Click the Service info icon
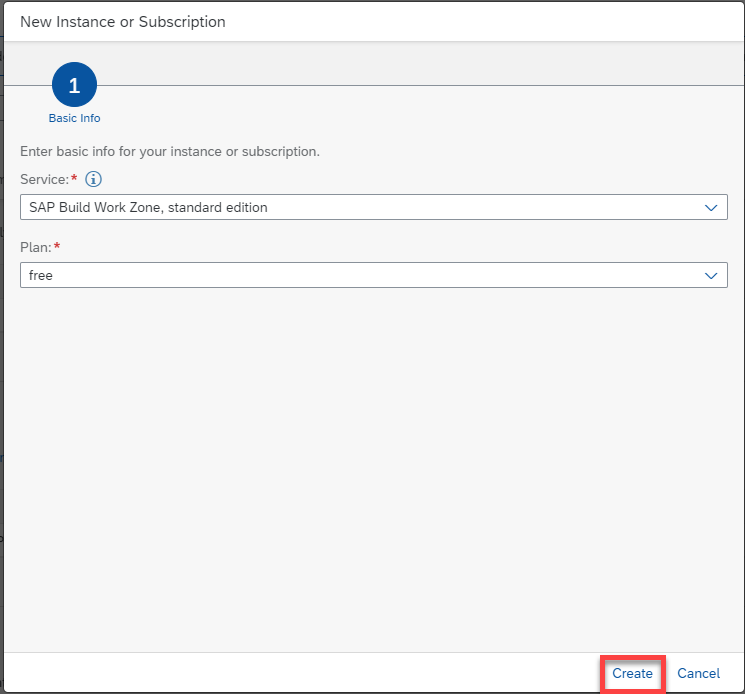This screenshot has height=694, width=745. [x=93, y=179]
